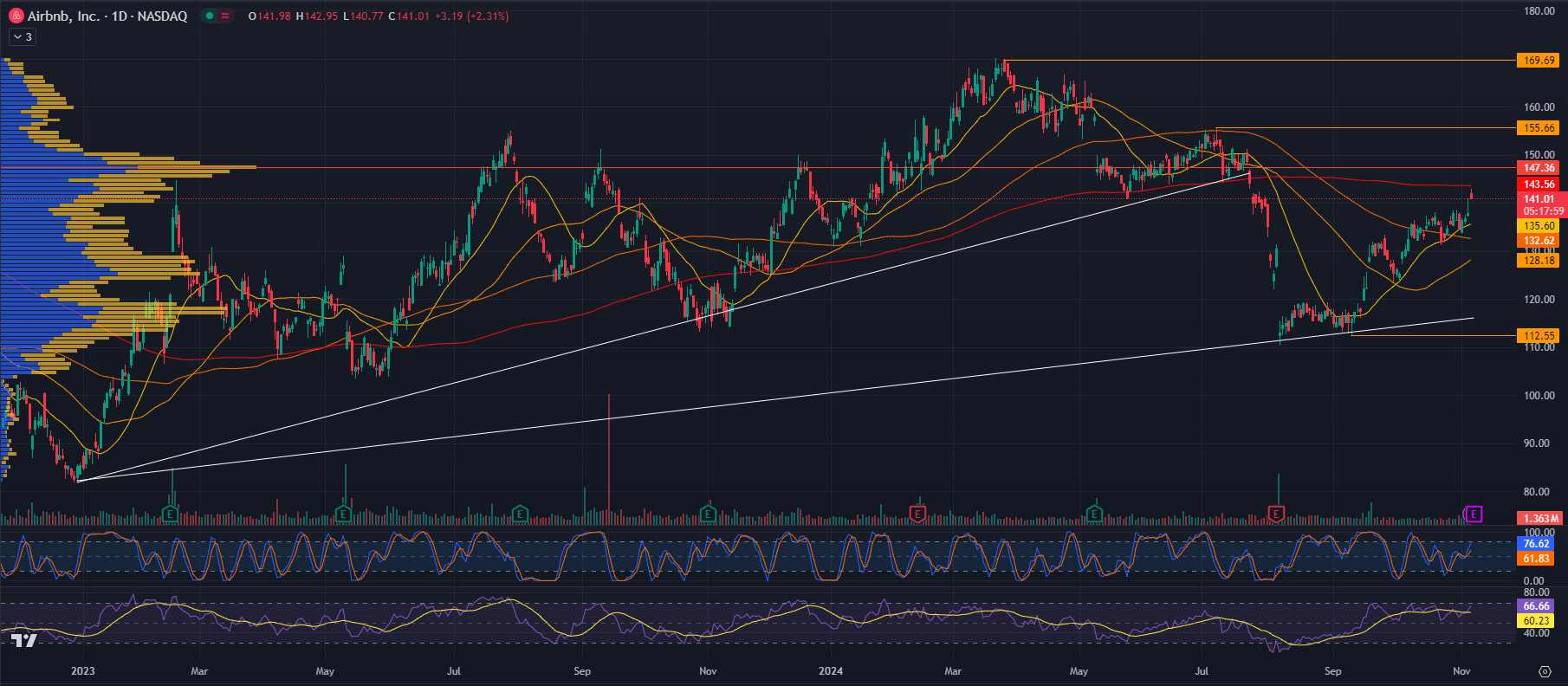Open chart settings hexagon icon on the time axis
The width and height of the screenshot is (1568, 686).
pyautogui.click(x=1545, y=671)
